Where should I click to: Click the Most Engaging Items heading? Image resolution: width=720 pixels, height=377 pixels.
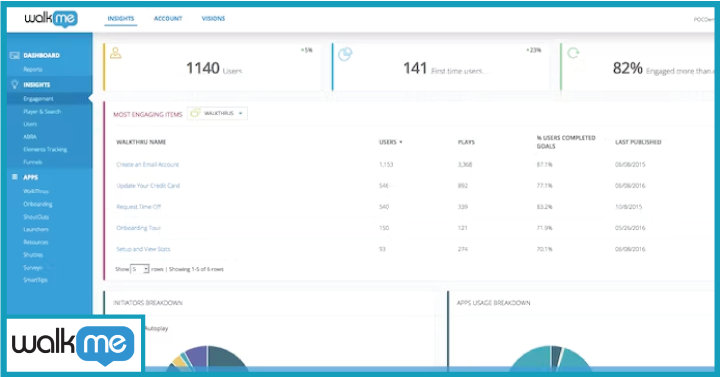pos(148,114)
